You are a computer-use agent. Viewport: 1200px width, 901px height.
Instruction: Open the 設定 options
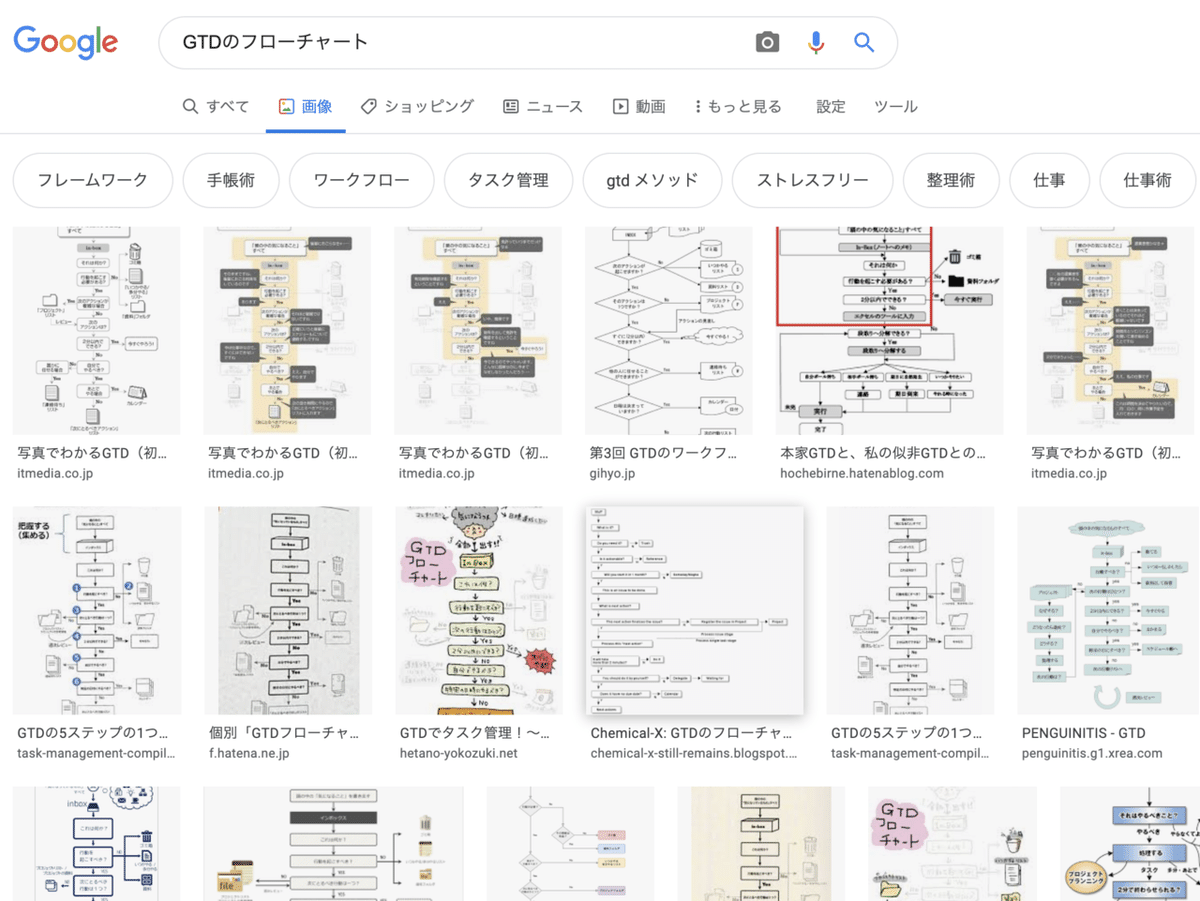pos(830,105)
